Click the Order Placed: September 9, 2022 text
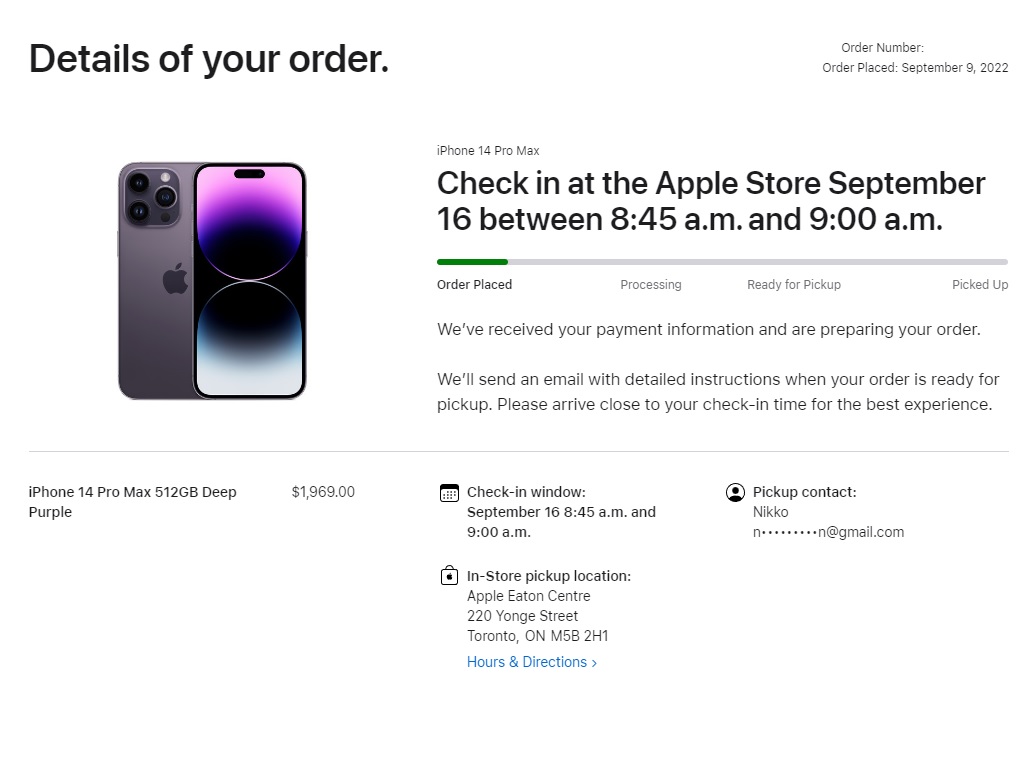Image resolution: width=1025 pixels, height=771 pixels. coord(914,68)
